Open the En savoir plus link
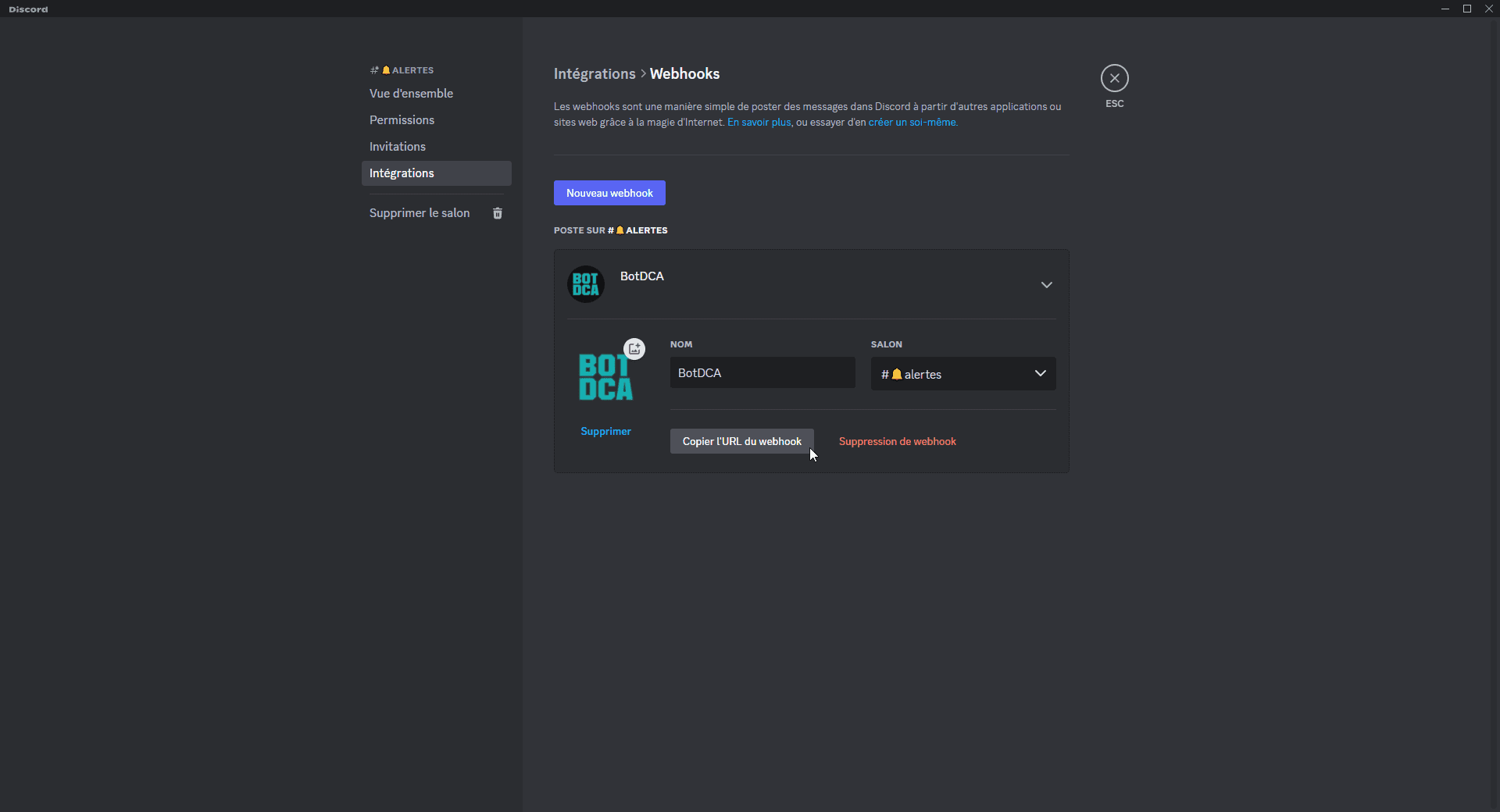This screenshot has width=1500, height=812. [x=759, y=123]
